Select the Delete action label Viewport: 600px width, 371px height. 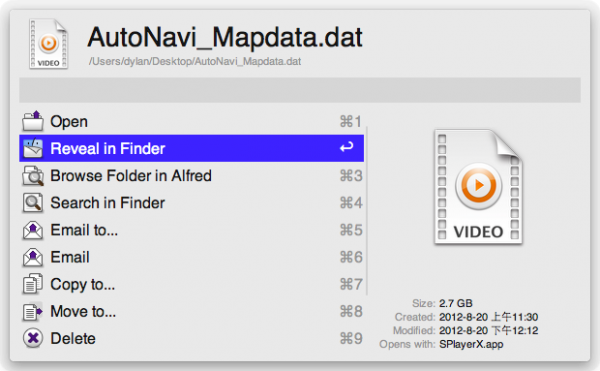click(73, 338)
